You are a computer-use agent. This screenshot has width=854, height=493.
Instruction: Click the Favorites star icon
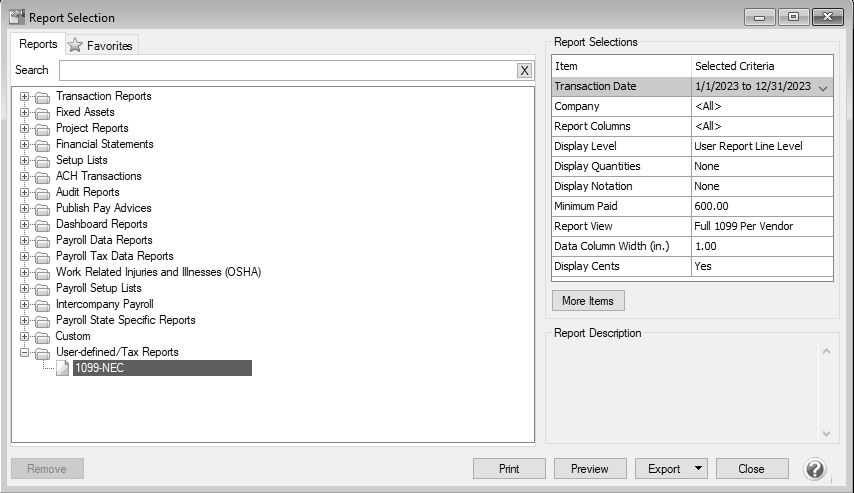[75, 45]
